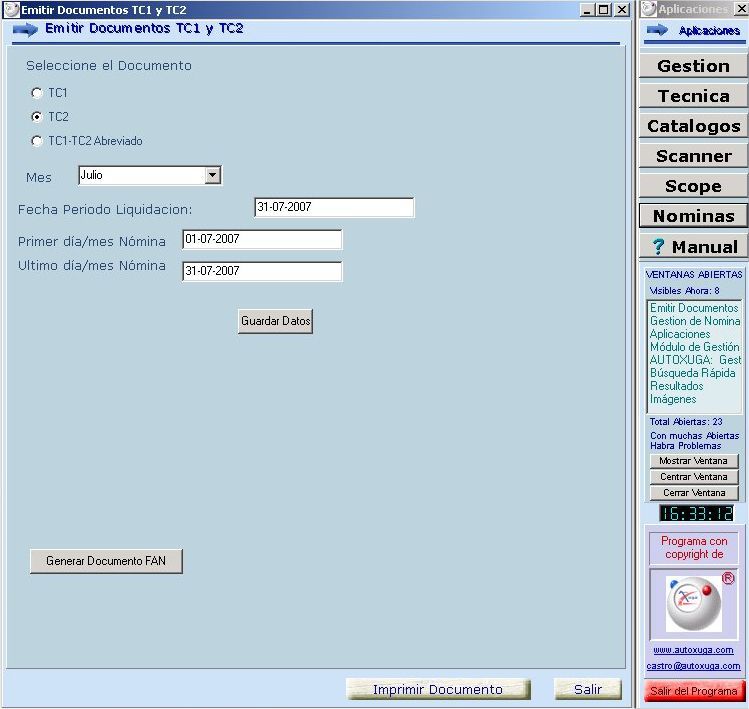This screenshot has width=749, height=709.
Task: Select the TC2 document option
Action: pos(37,117)
